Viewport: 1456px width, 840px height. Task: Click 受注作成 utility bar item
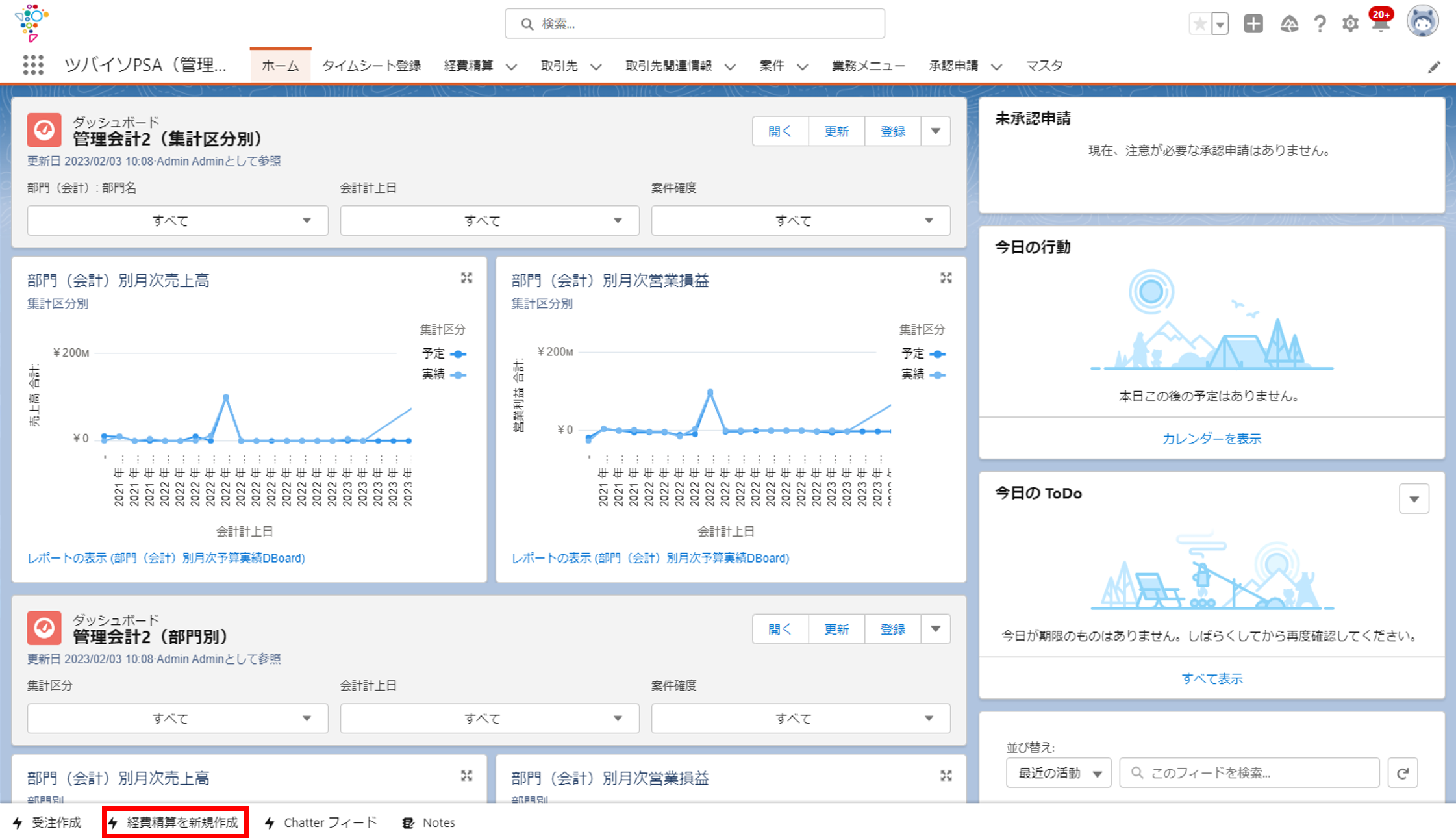[47, 822]
